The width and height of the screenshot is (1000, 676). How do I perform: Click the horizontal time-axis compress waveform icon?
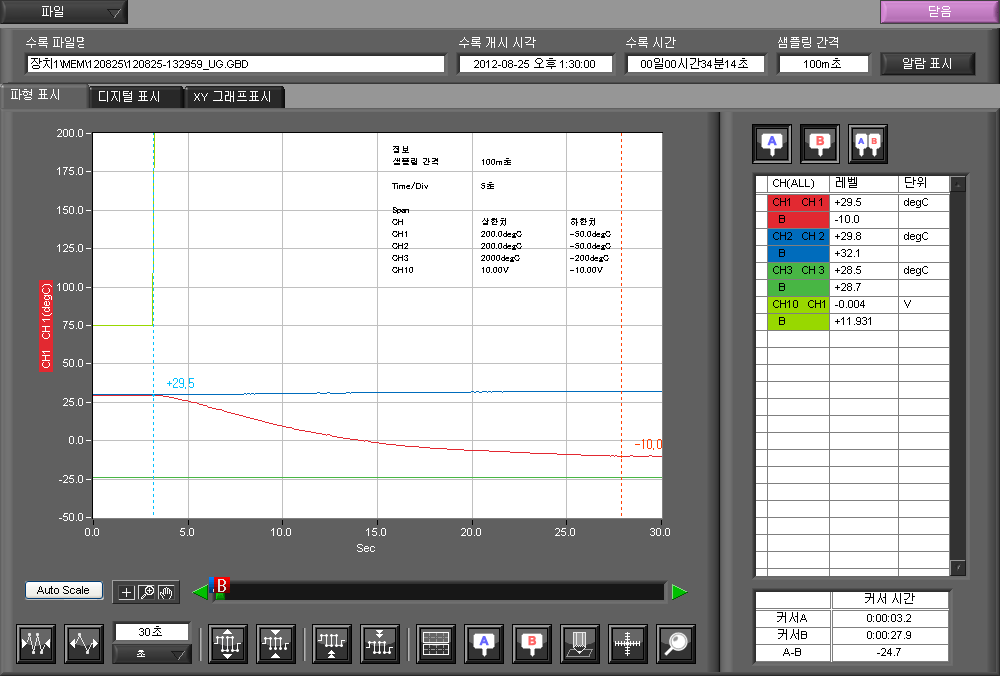(x=37, y=644)
